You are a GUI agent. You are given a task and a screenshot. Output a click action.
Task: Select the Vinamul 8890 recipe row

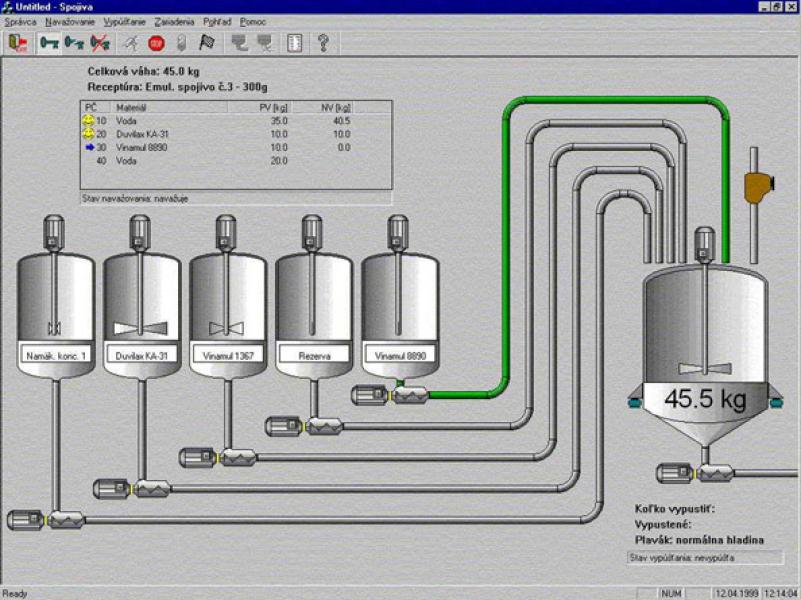pos(236,148)
